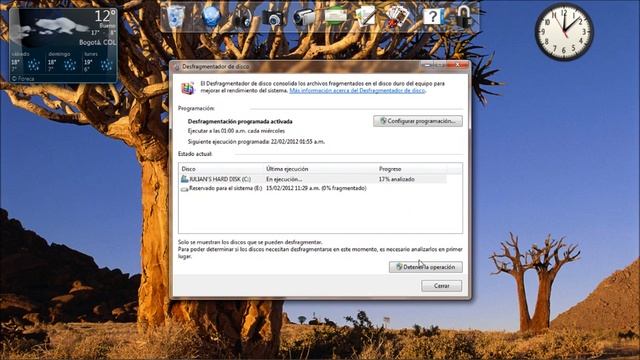Launch the playing cards game icon
The image size is (640, 360).
(398, 17)
